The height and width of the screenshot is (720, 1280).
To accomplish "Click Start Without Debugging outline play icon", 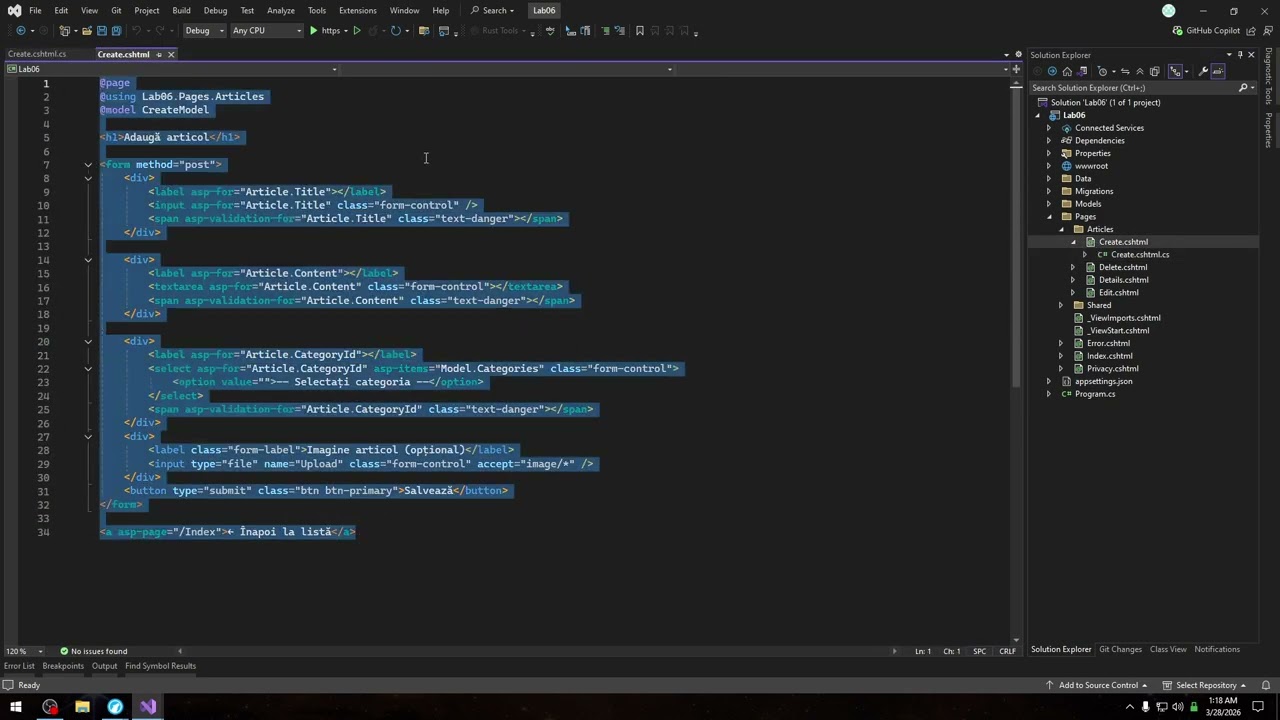I will coord(357,31).
